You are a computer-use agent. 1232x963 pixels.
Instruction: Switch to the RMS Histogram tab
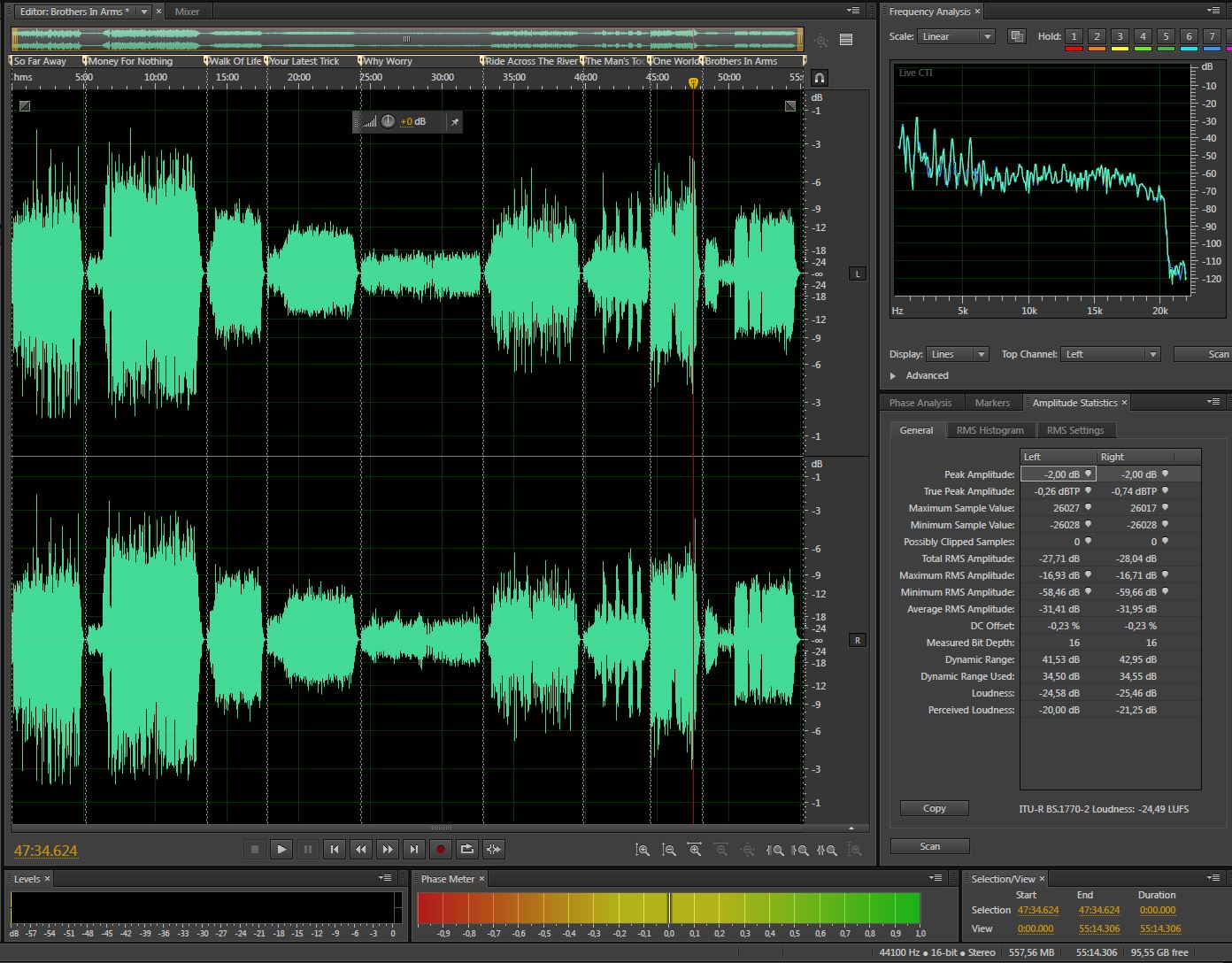point(989,430)
